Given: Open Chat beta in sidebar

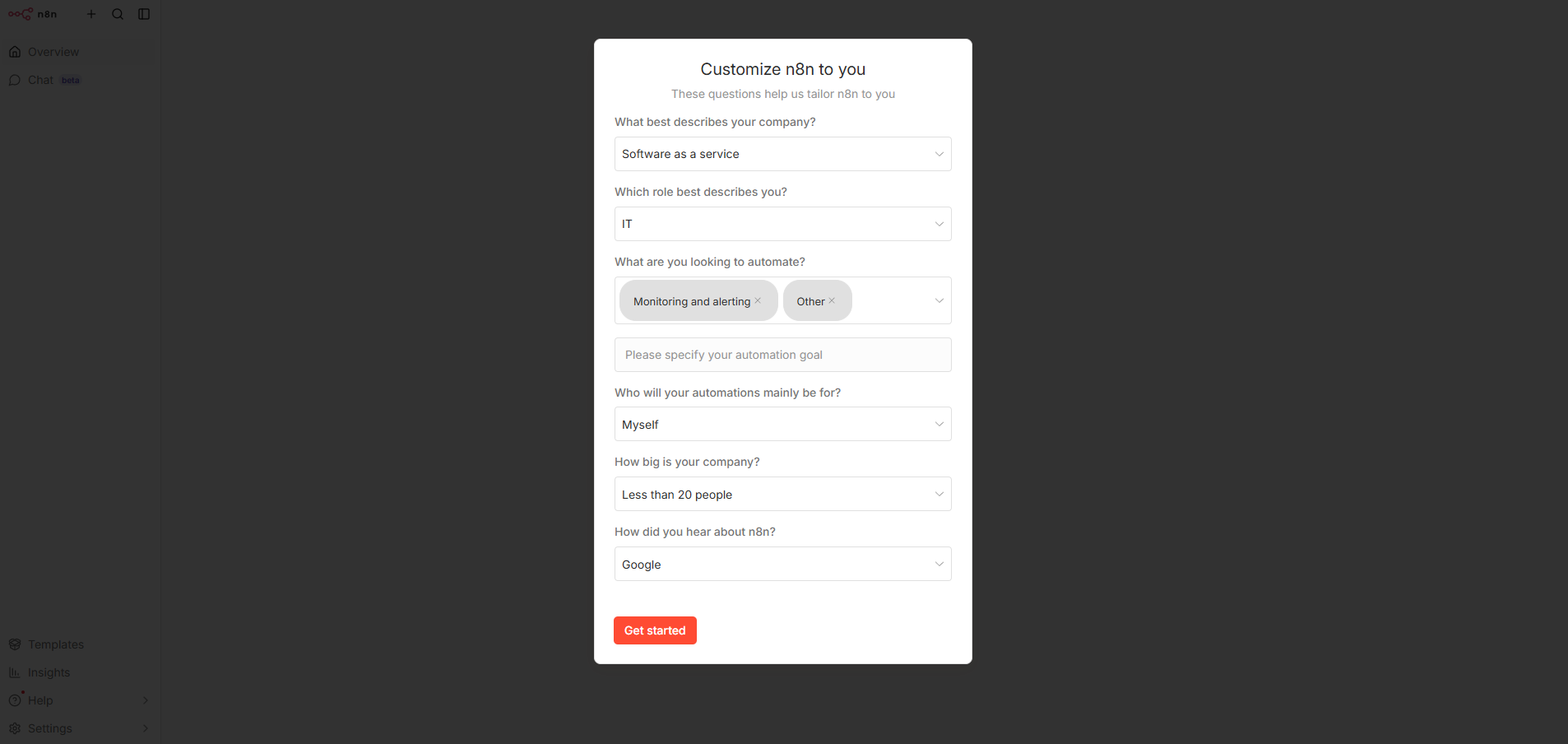Looking at the screenshot, I should tap(41, 80).
